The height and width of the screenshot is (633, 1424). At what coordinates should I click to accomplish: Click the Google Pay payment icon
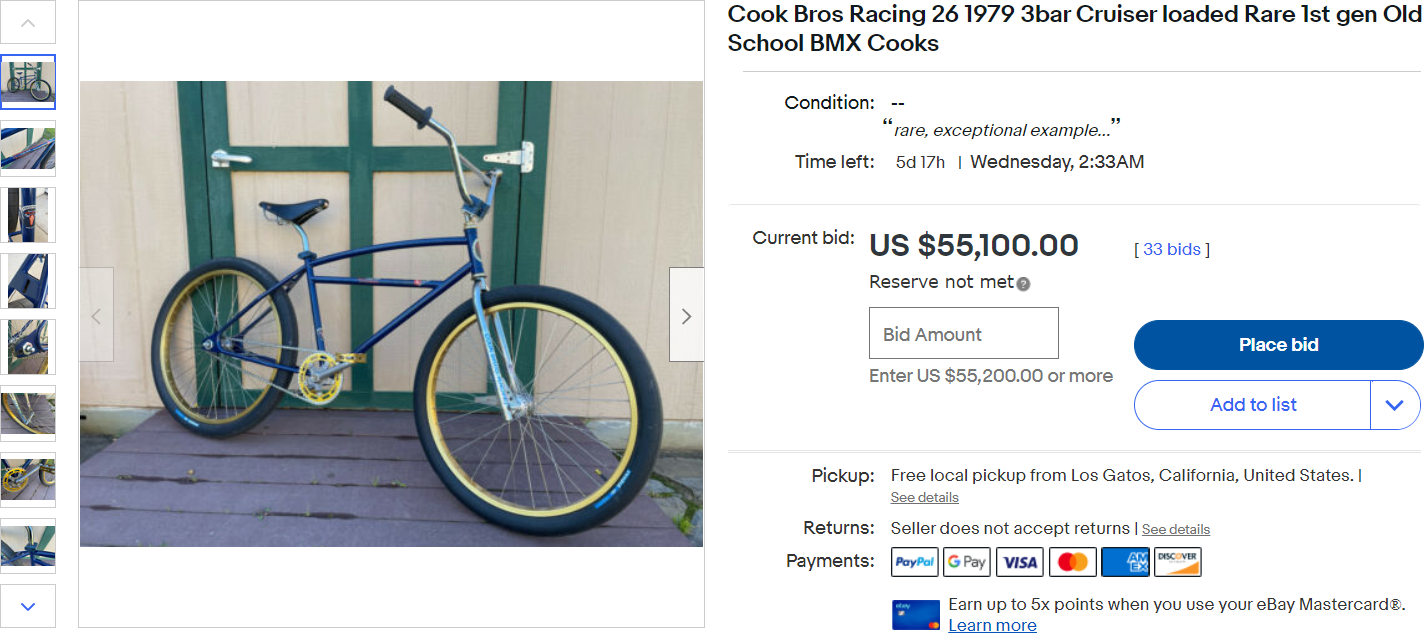(x=967, y=562)
